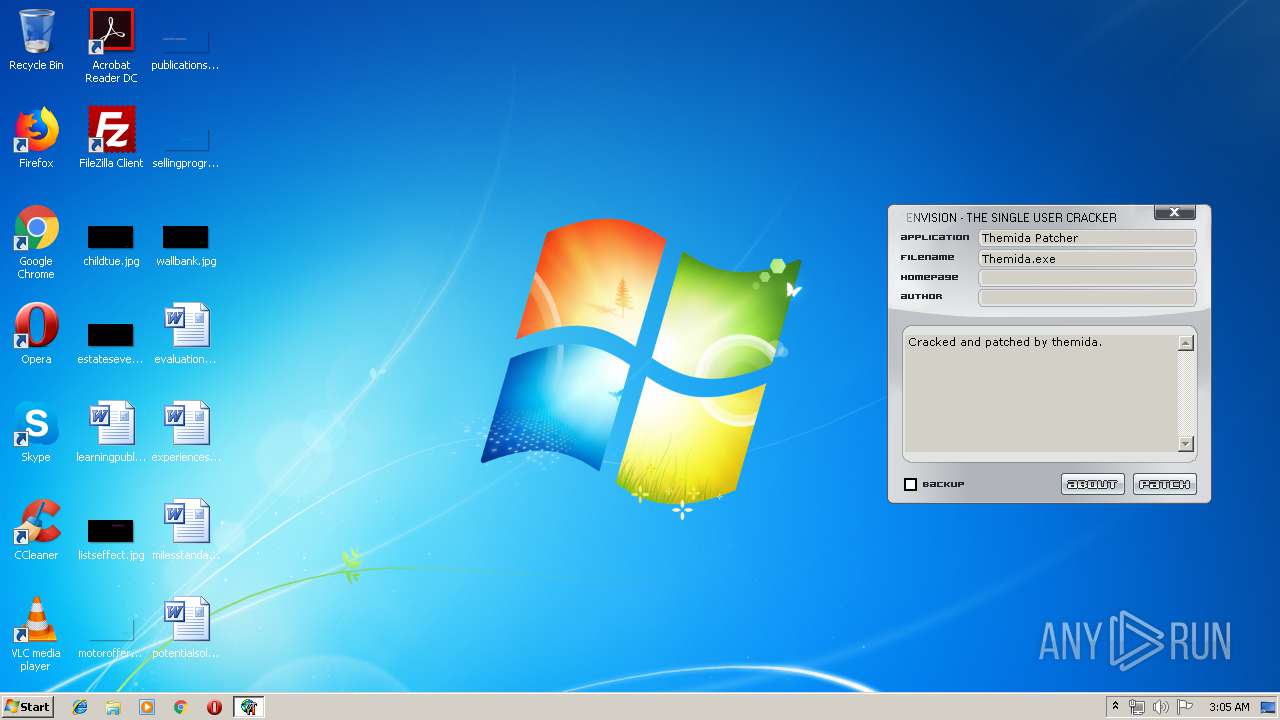
Task: Select the motoroffer... desktop file
Action: point(110,636)
